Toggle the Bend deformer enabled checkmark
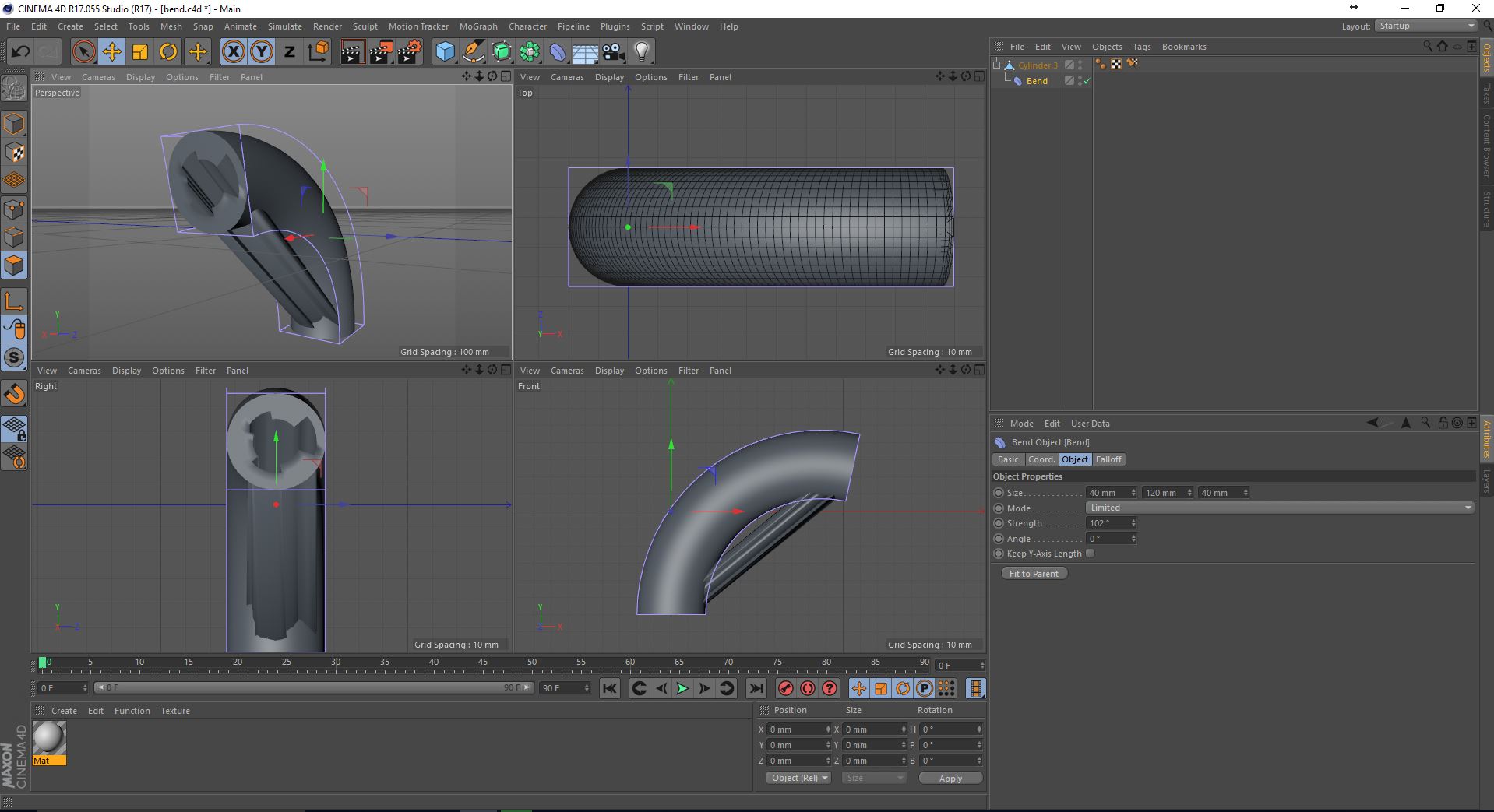The height and width of the screenshot is (812, 1494). coord(1087,81)
